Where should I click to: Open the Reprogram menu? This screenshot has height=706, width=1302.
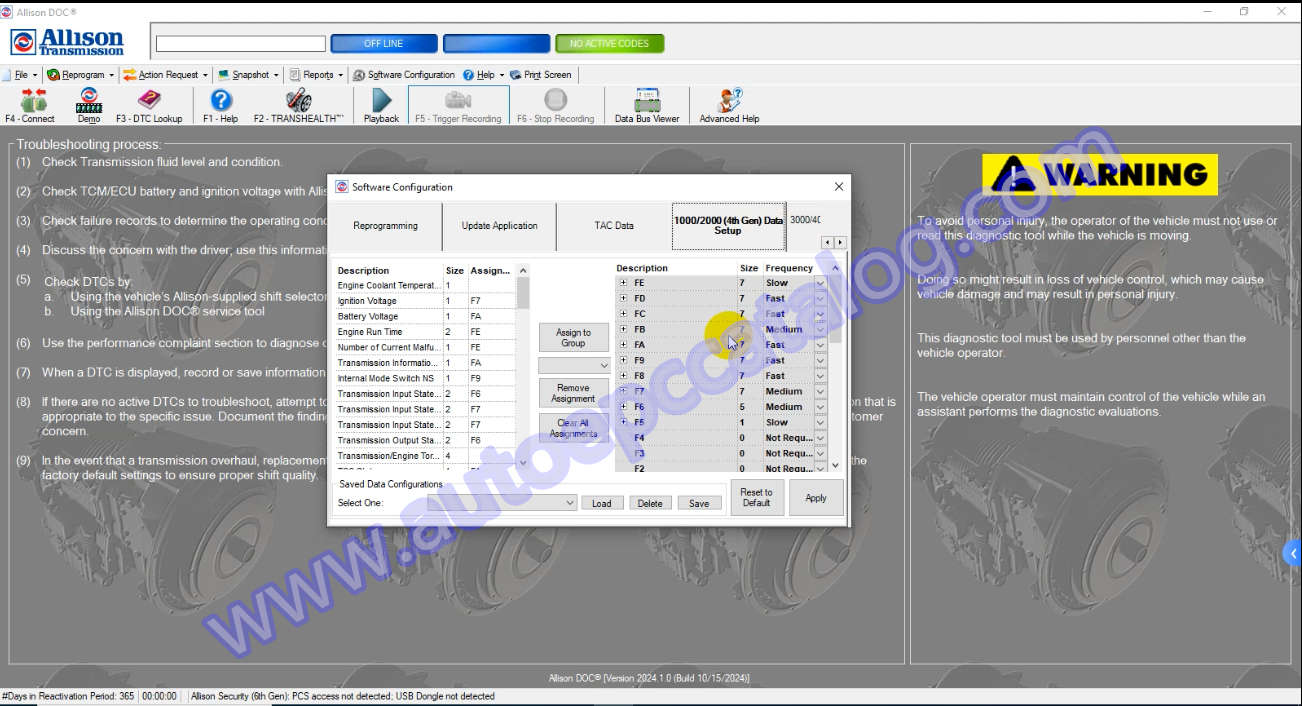(81, 75)
